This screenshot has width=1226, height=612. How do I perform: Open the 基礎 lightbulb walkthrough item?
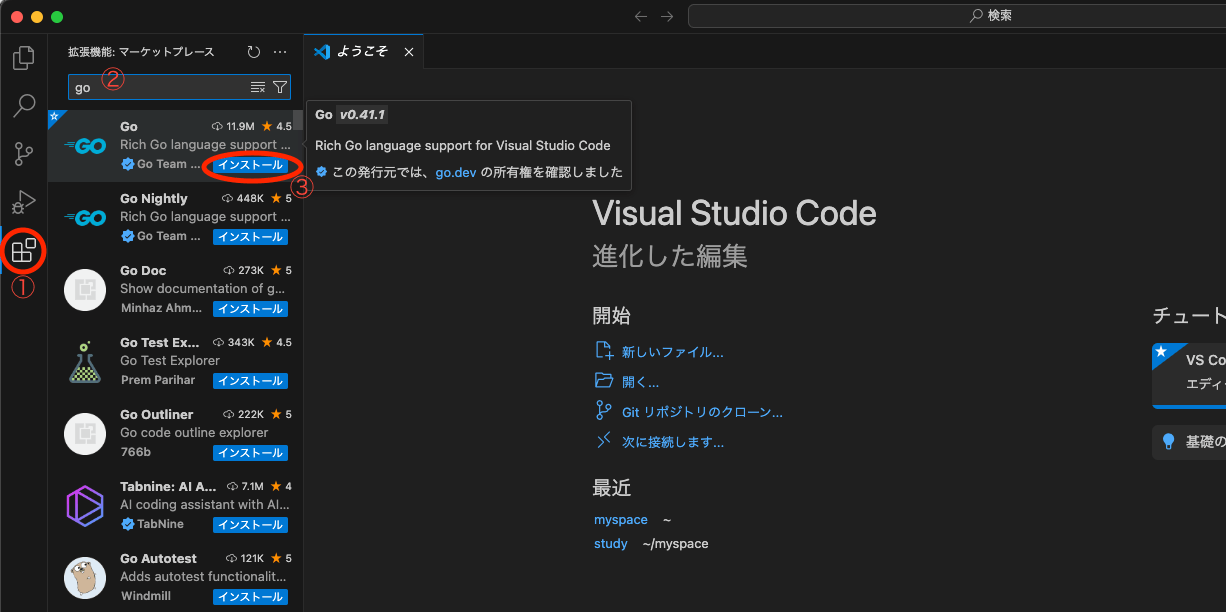[x=1189, y=442]
